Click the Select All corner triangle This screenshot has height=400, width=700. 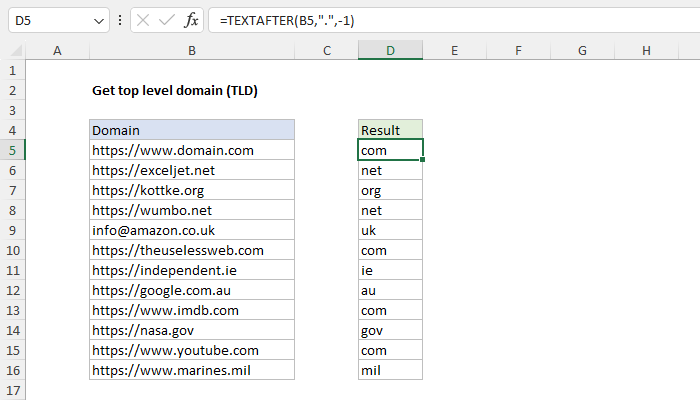(x=16, y=50)
